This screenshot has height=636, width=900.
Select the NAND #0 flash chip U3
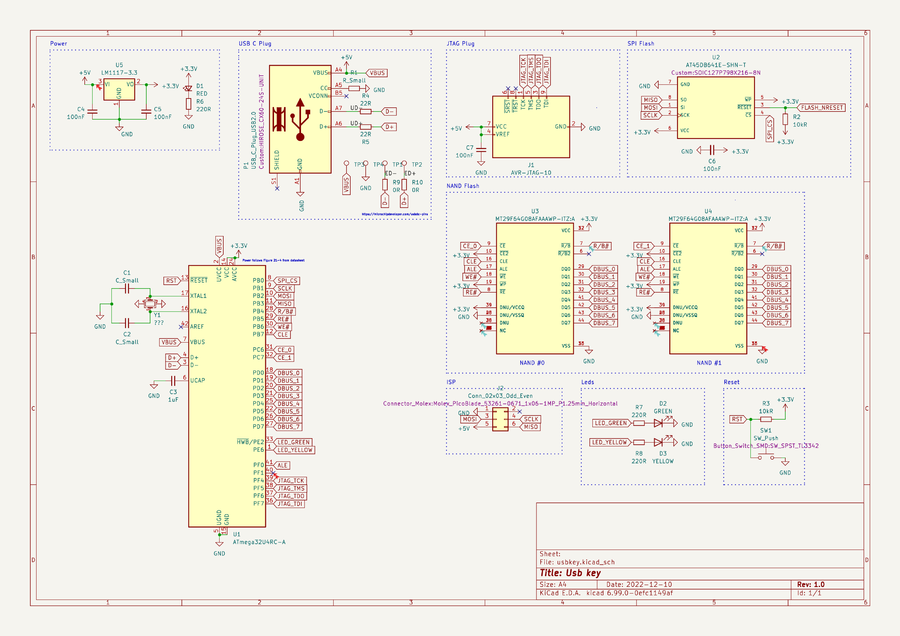pos(534,289)
